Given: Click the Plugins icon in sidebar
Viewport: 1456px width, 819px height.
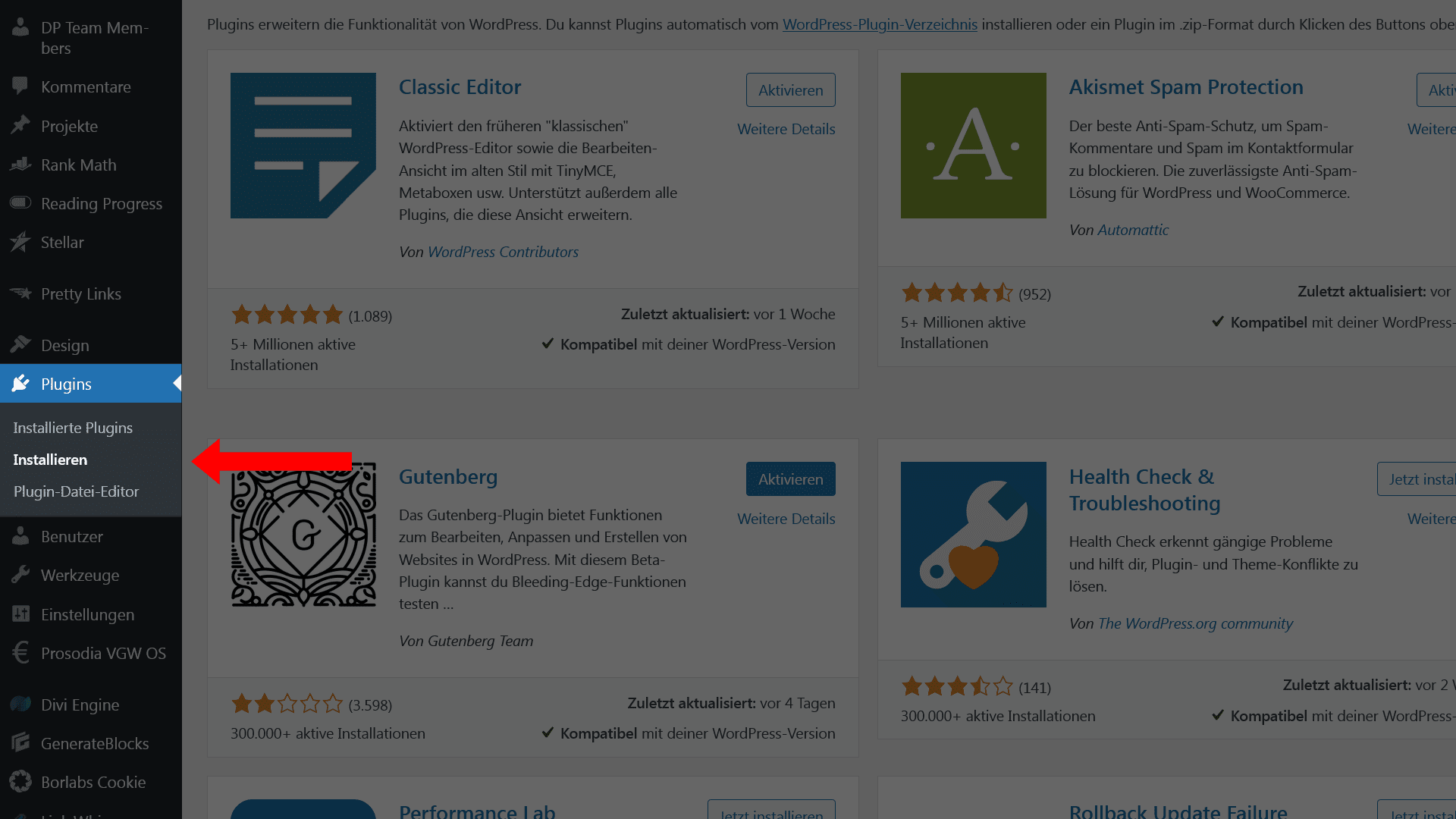Looking at the screenshot, I should click(22, 384).
